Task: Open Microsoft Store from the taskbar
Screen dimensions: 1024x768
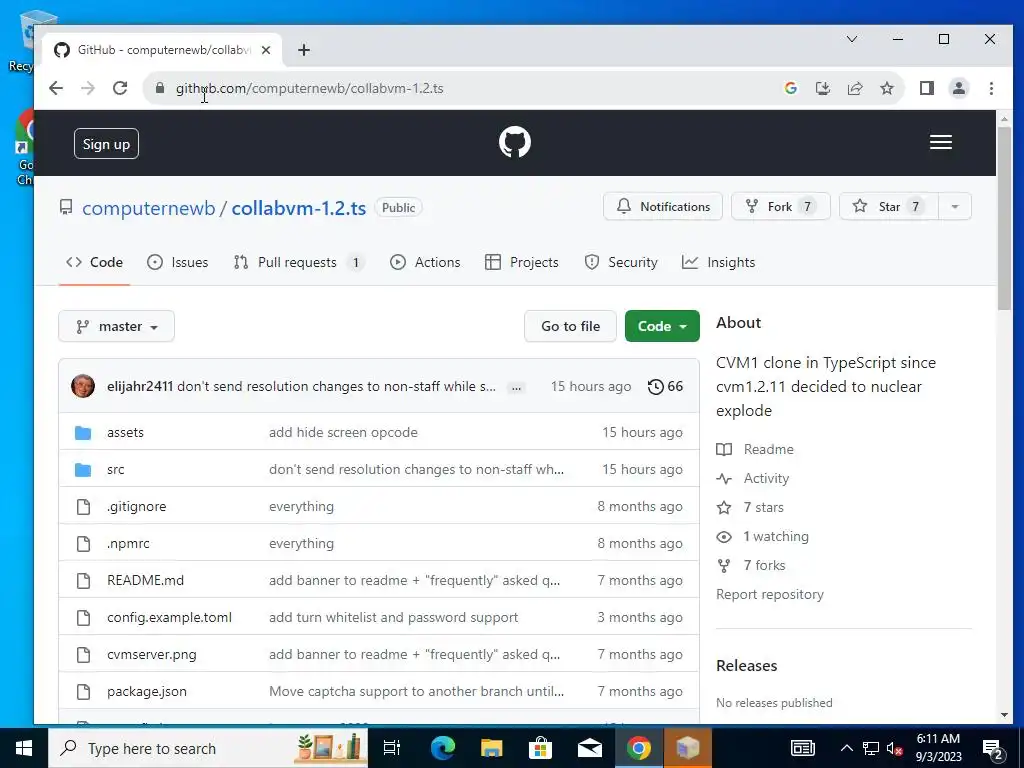Action: [540, 748]
